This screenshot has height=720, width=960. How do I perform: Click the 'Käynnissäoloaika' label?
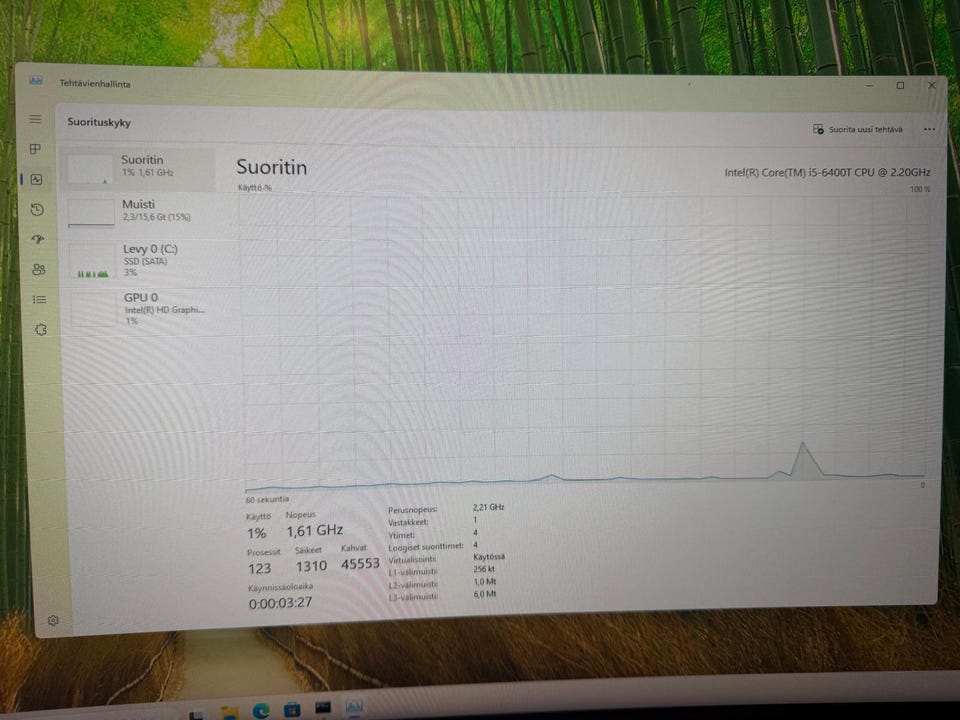pos(280,587)
